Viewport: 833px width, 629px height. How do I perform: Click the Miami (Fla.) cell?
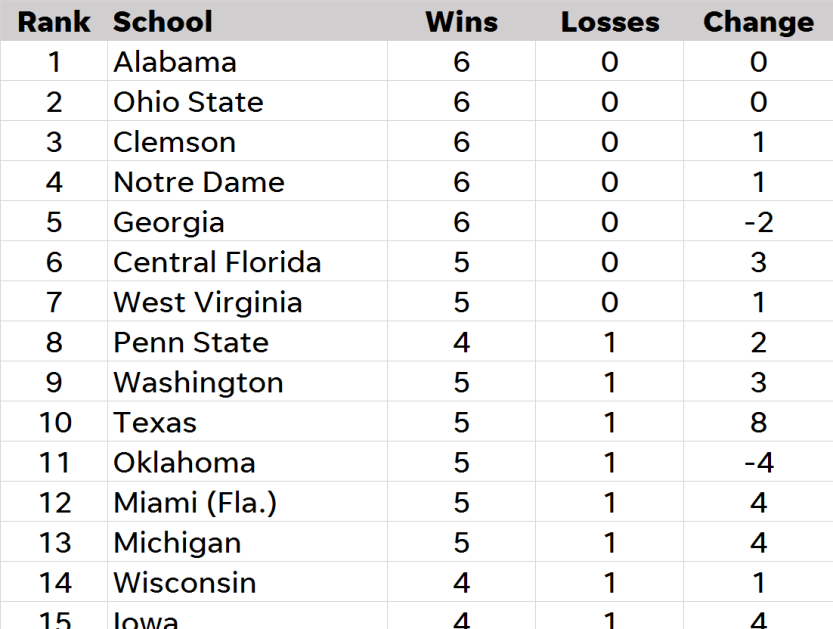[248, 502]
